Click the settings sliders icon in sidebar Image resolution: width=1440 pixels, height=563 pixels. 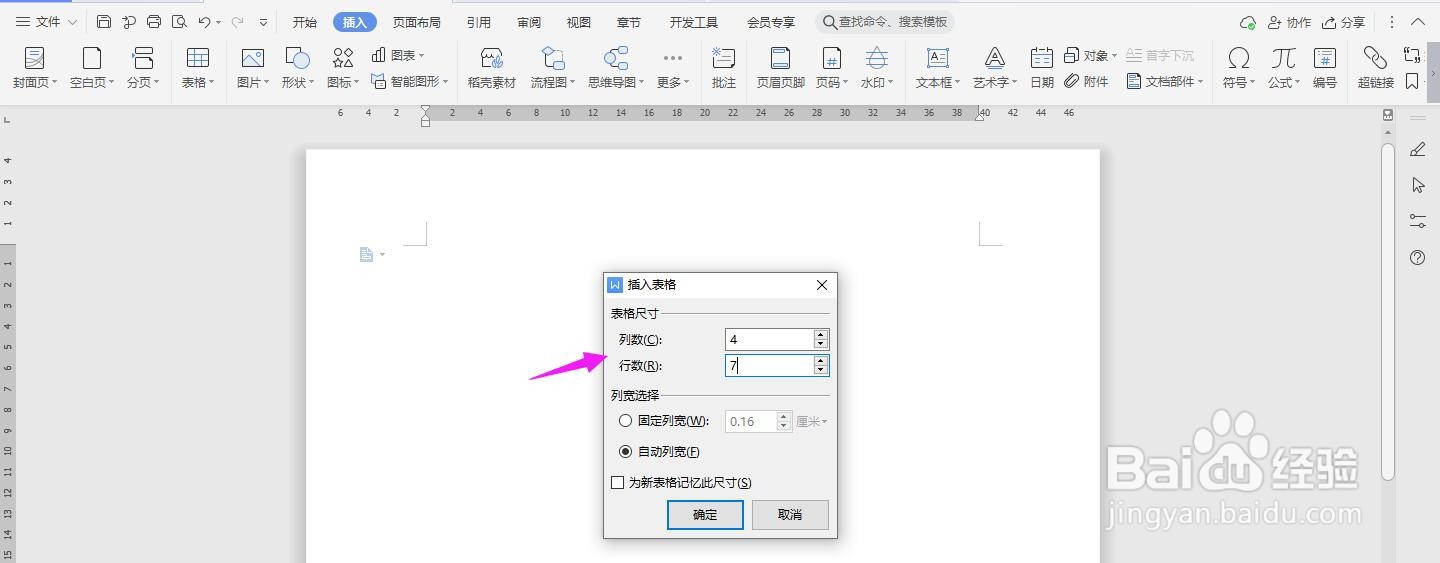[x=1417, y=220]
